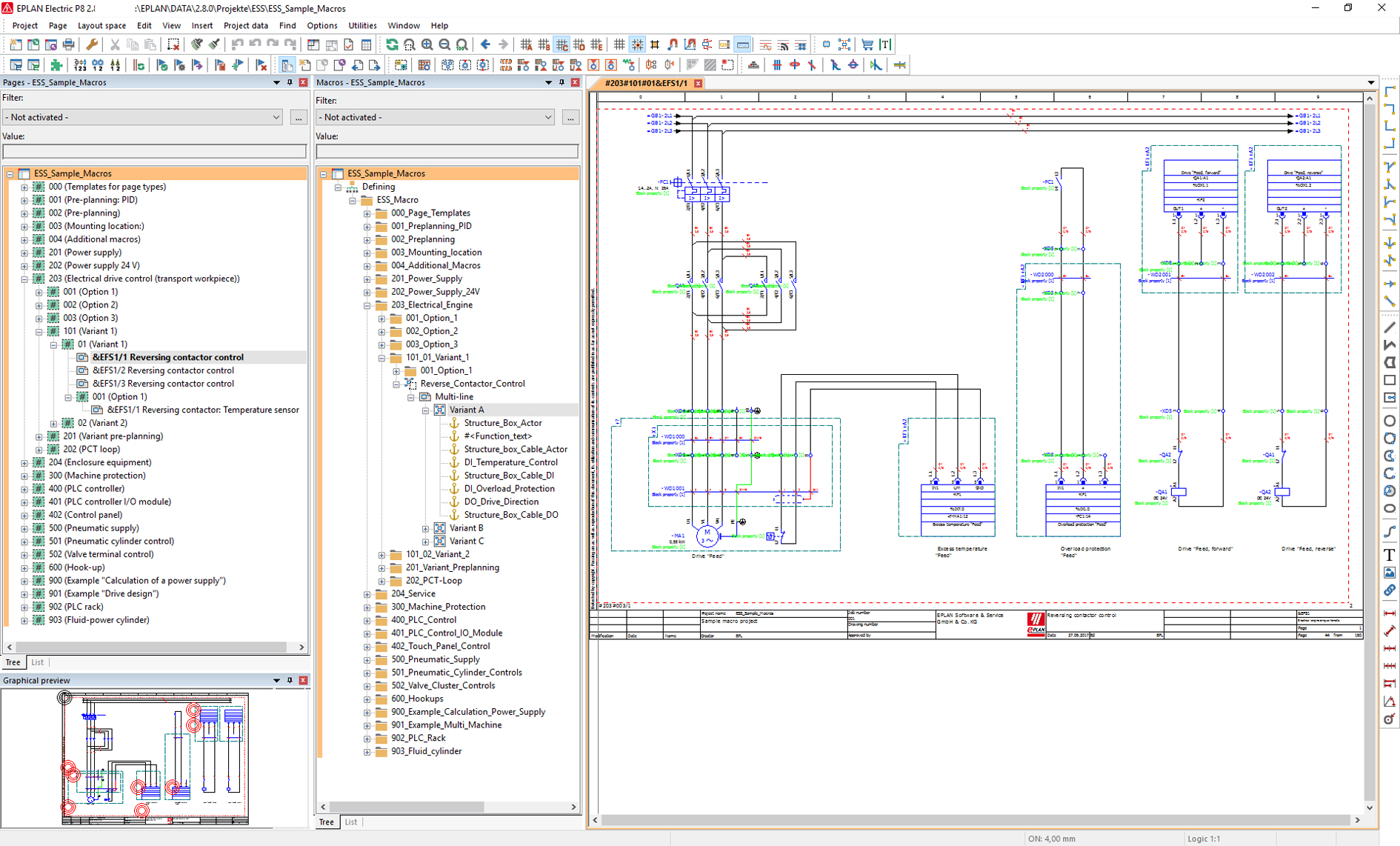Screen dimensions: 1400x846
Task: Click the Print icon in toolbar
Action: click(x=69, y=45)
